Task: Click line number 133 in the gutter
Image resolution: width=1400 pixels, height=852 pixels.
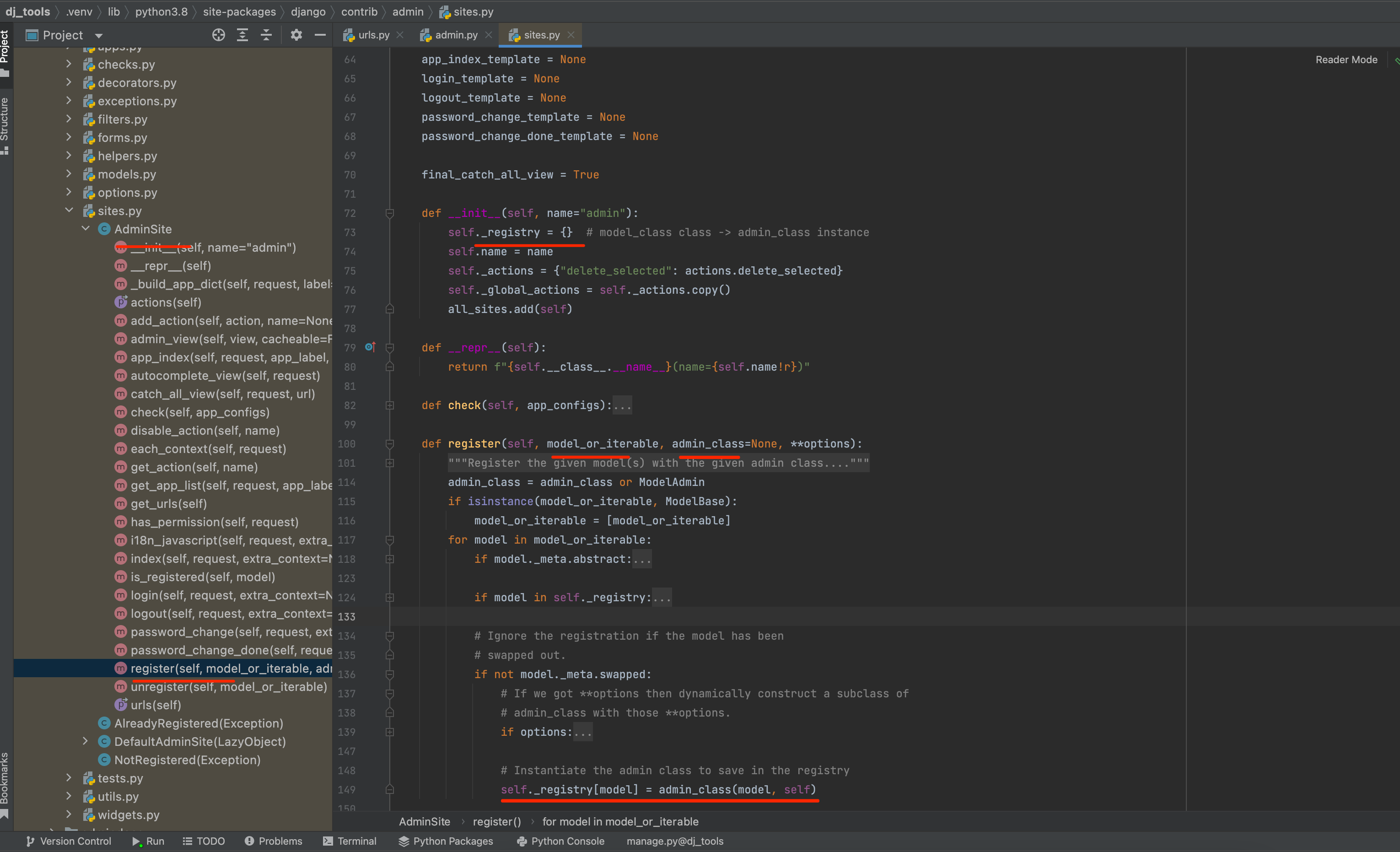Action: point(347,617)
